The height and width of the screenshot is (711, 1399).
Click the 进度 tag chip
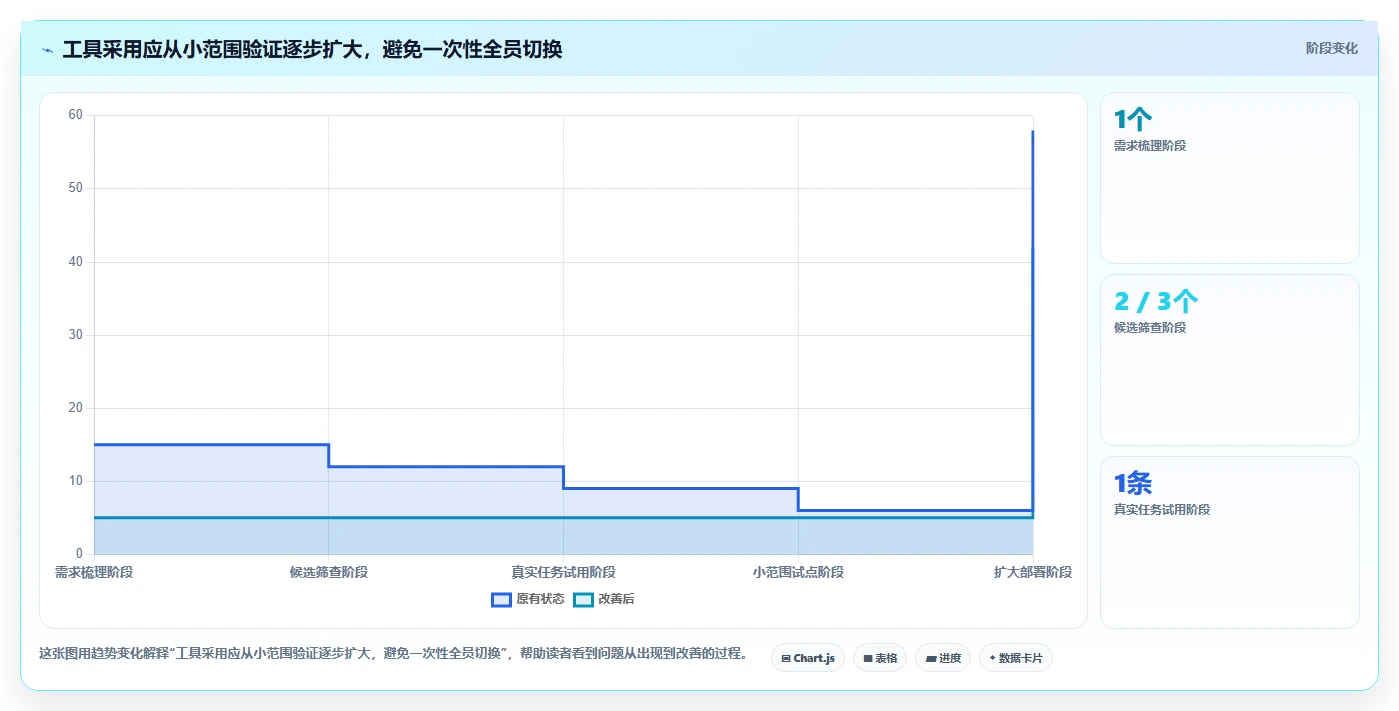(x=943, y=658)
